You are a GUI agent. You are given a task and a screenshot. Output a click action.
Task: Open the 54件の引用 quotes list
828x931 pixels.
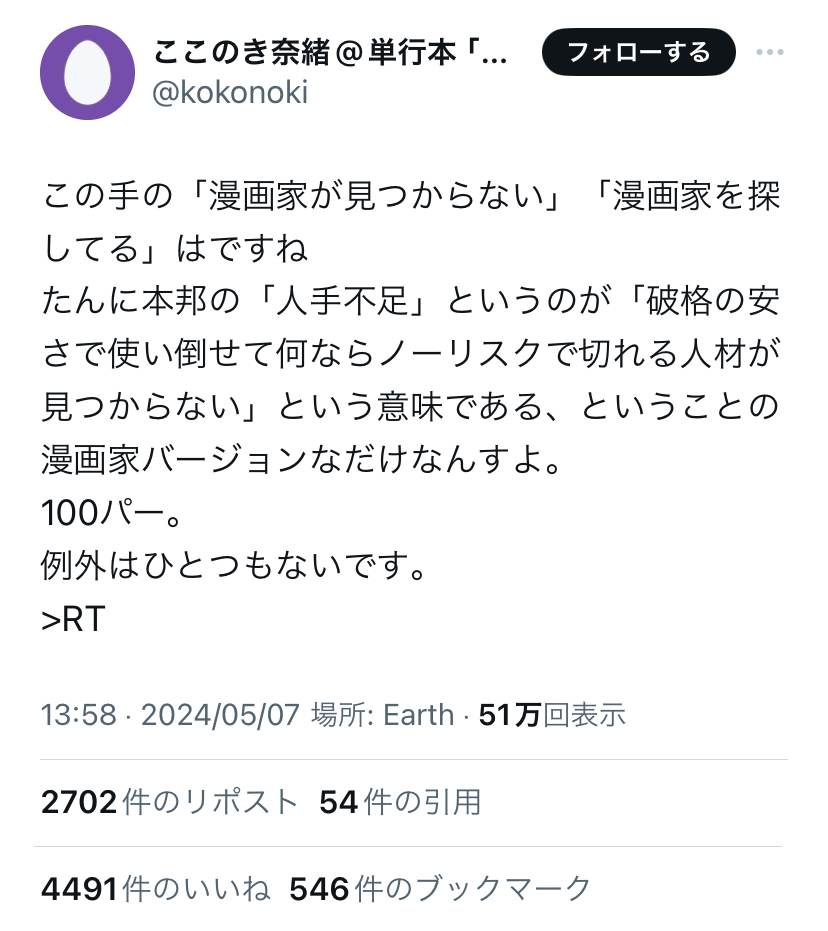[x=400, y=801]
